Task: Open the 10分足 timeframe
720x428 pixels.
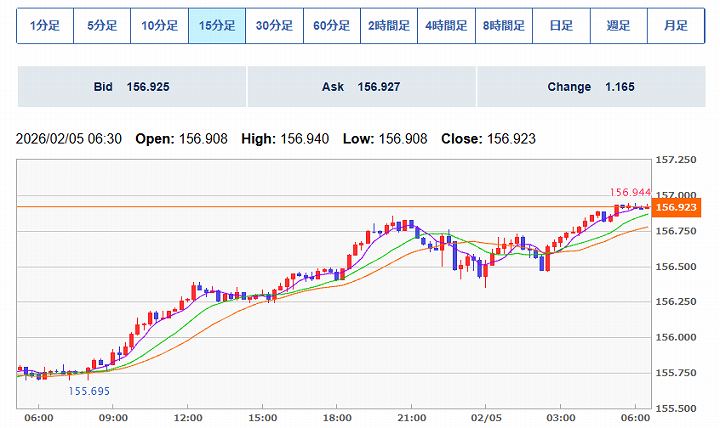Action: pos(160,26)
